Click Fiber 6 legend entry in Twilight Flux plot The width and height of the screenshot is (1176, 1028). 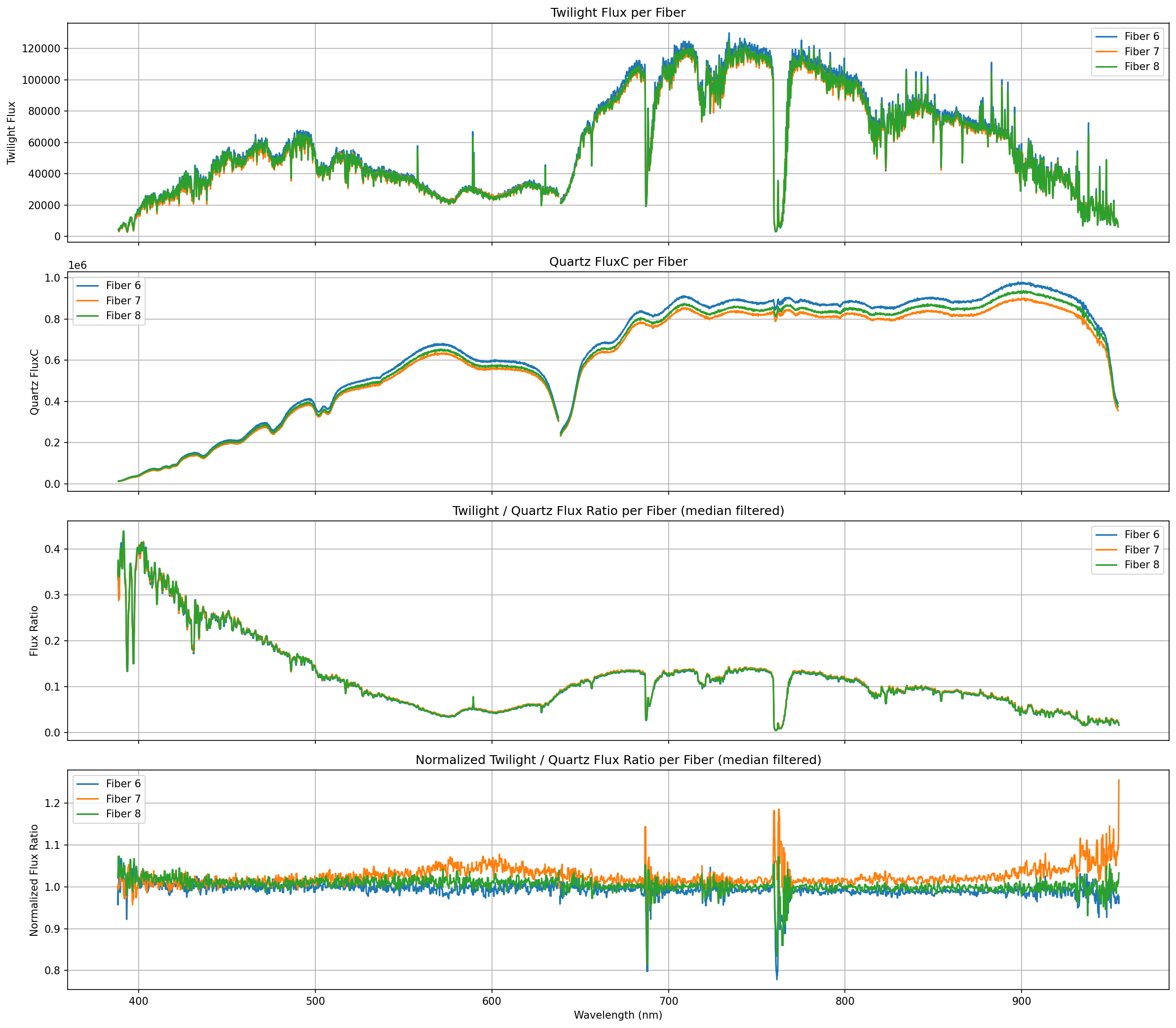click(1141, 37)
